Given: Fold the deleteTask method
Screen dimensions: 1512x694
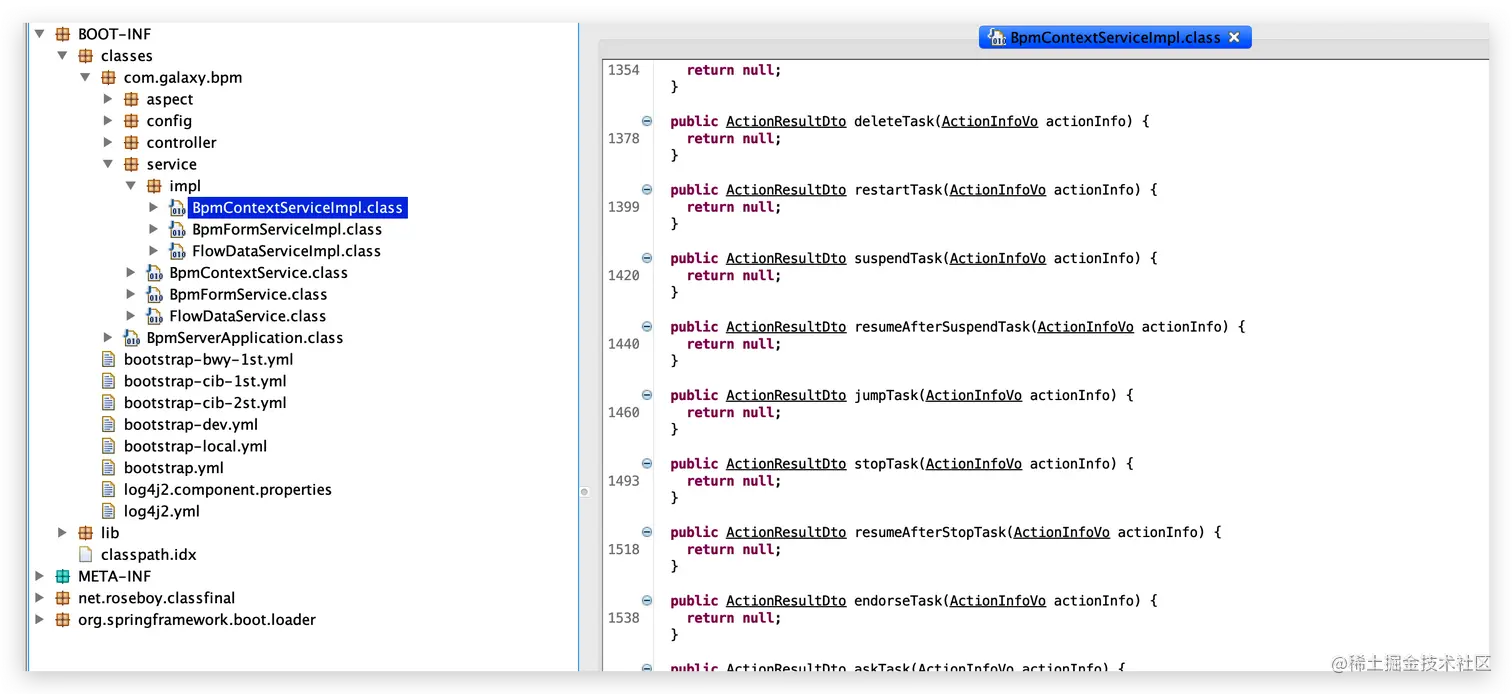Looking at the screenshot, I should click(x=646, y=121).
